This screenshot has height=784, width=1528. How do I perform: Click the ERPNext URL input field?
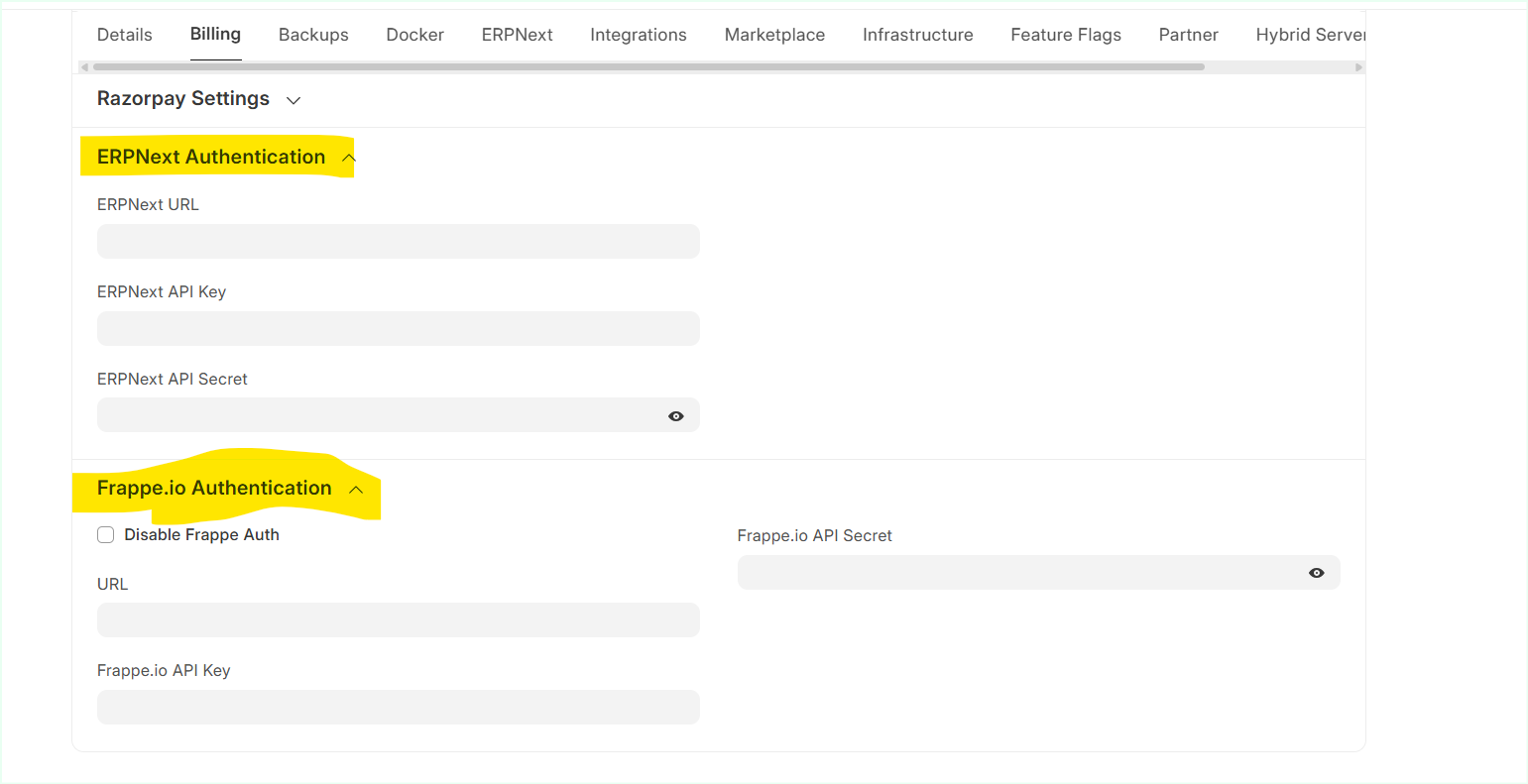(399, 241)
